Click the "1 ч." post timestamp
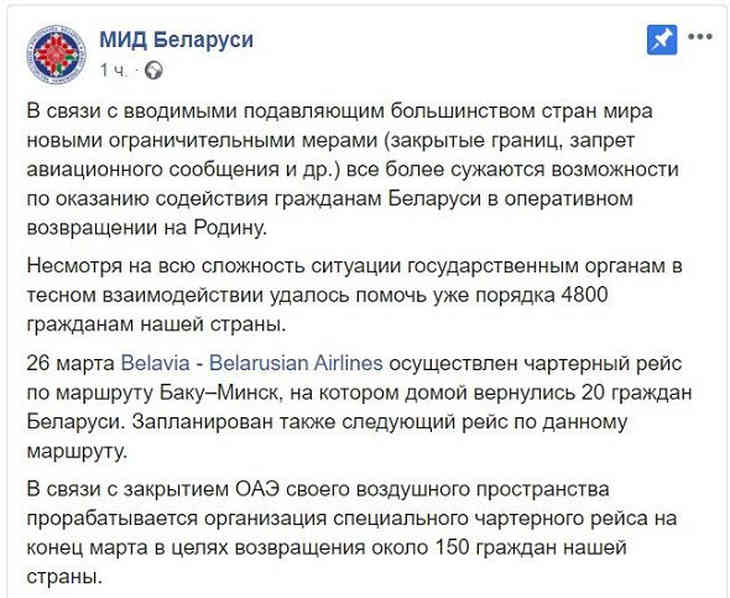730x598 pixels. click(112, 71)
